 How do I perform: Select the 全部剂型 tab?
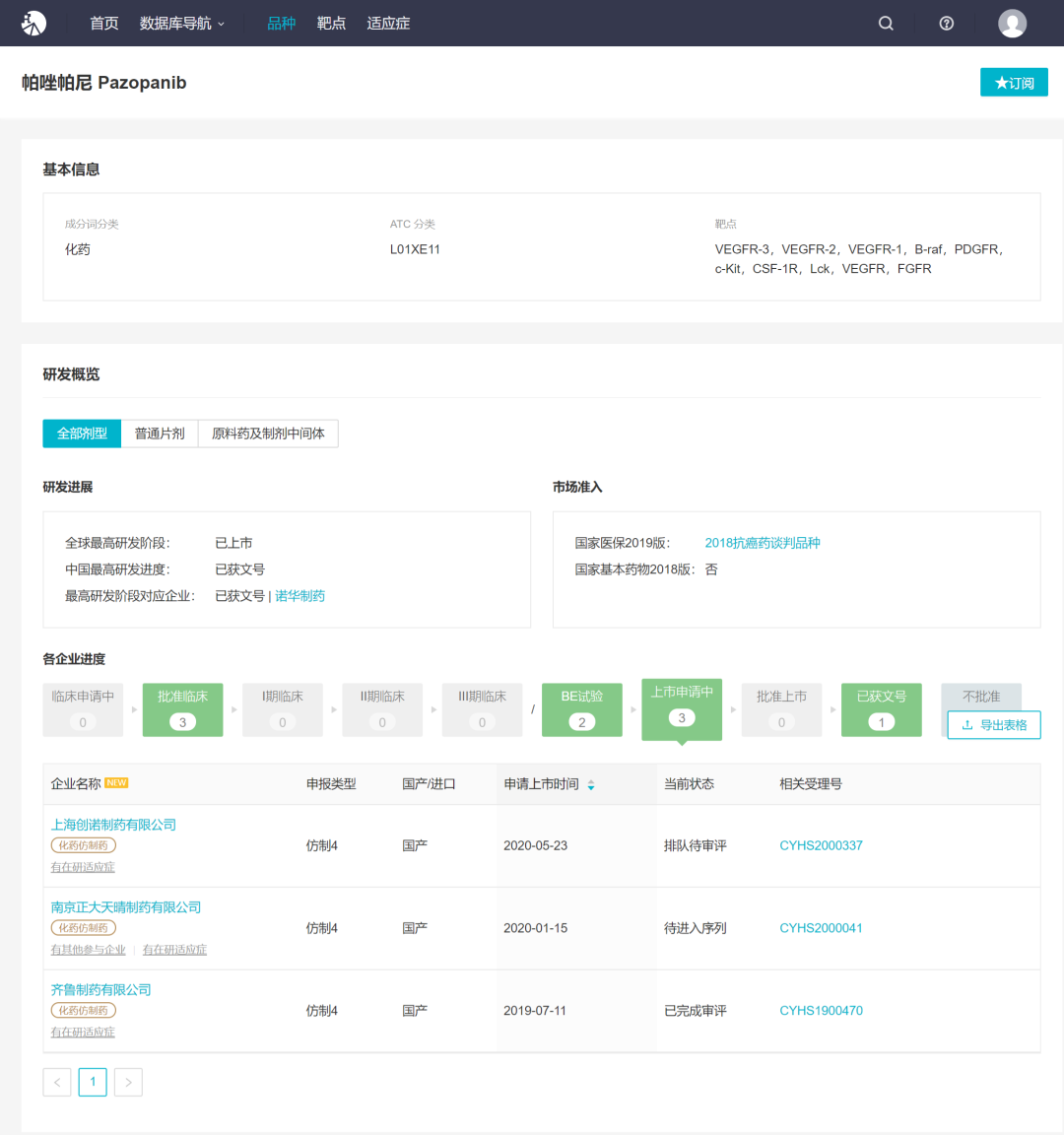[x=82, y=434]
